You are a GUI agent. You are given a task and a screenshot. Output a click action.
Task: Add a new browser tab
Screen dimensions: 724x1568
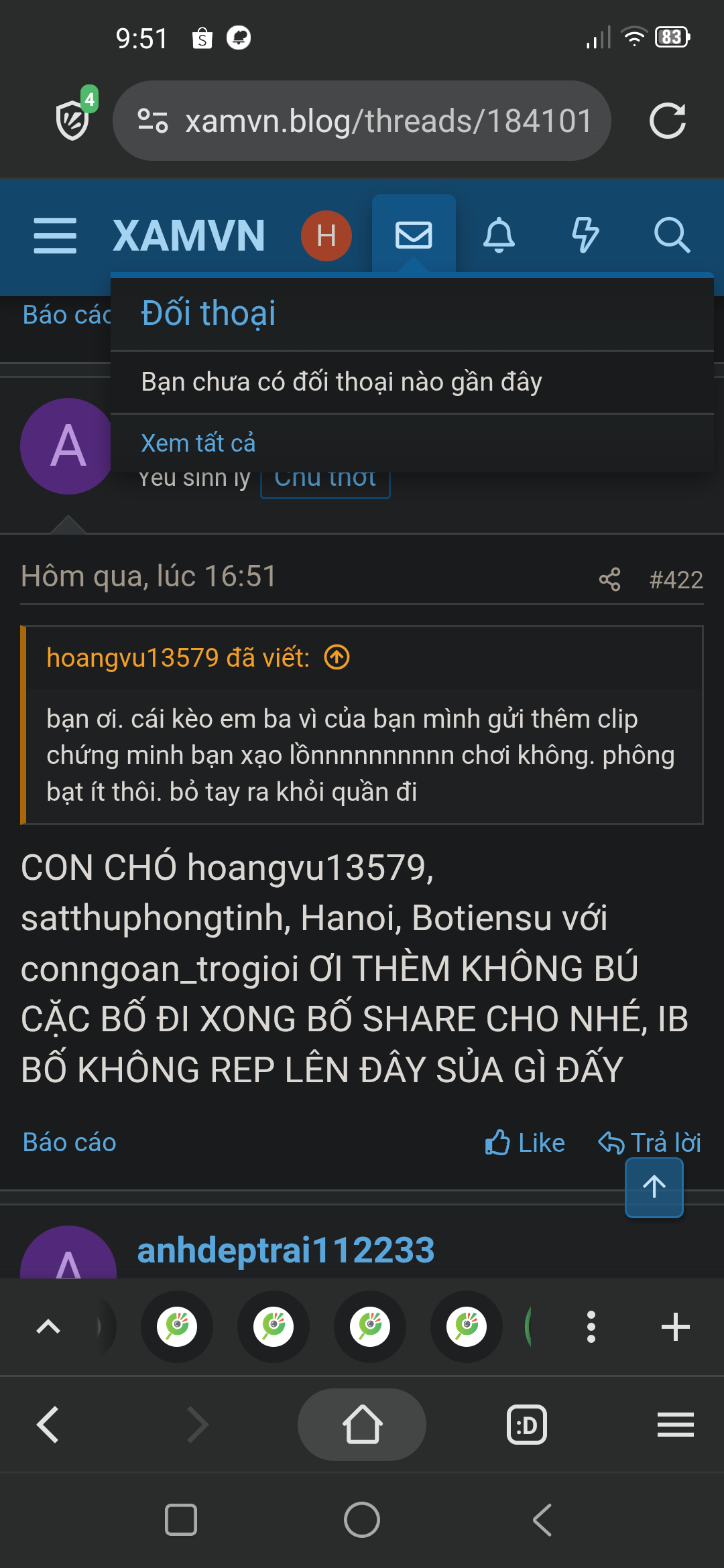point(675,1327)
